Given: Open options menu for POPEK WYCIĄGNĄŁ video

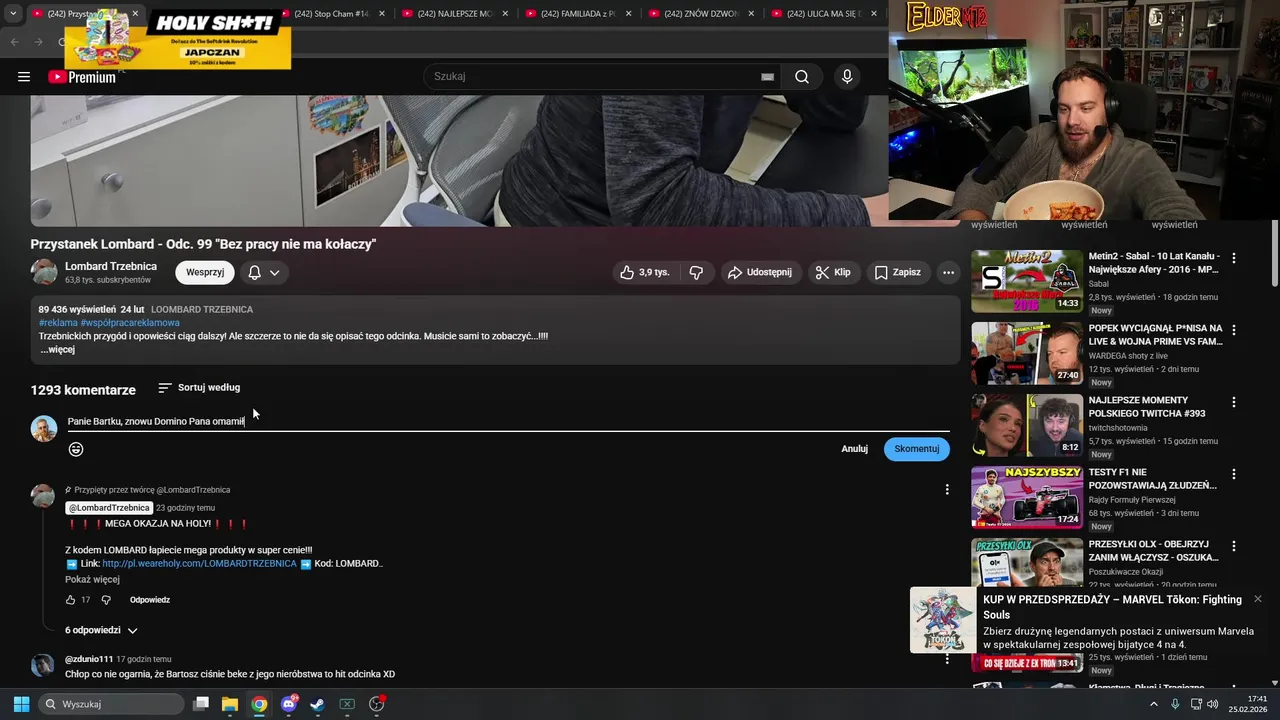Looking at the screenshot, I should coord(1233,330).
